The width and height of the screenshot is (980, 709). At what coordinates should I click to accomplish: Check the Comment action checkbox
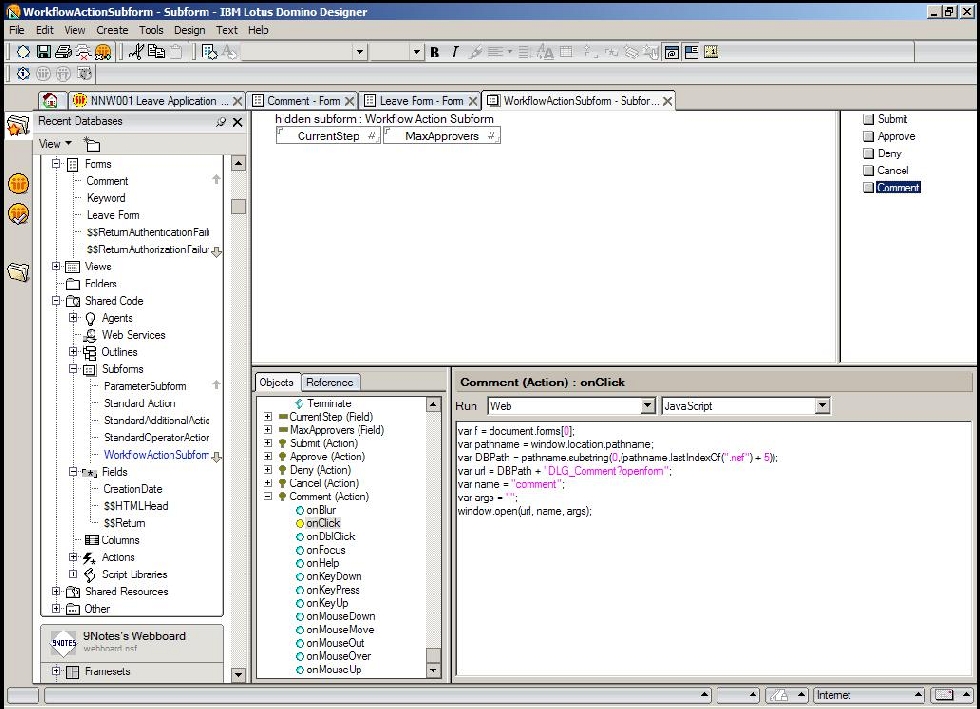pyautogui.click(x=868, y=188)
